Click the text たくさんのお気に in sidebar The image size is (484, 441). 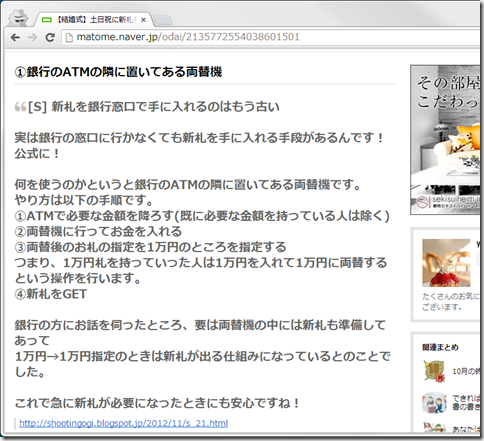451,296
